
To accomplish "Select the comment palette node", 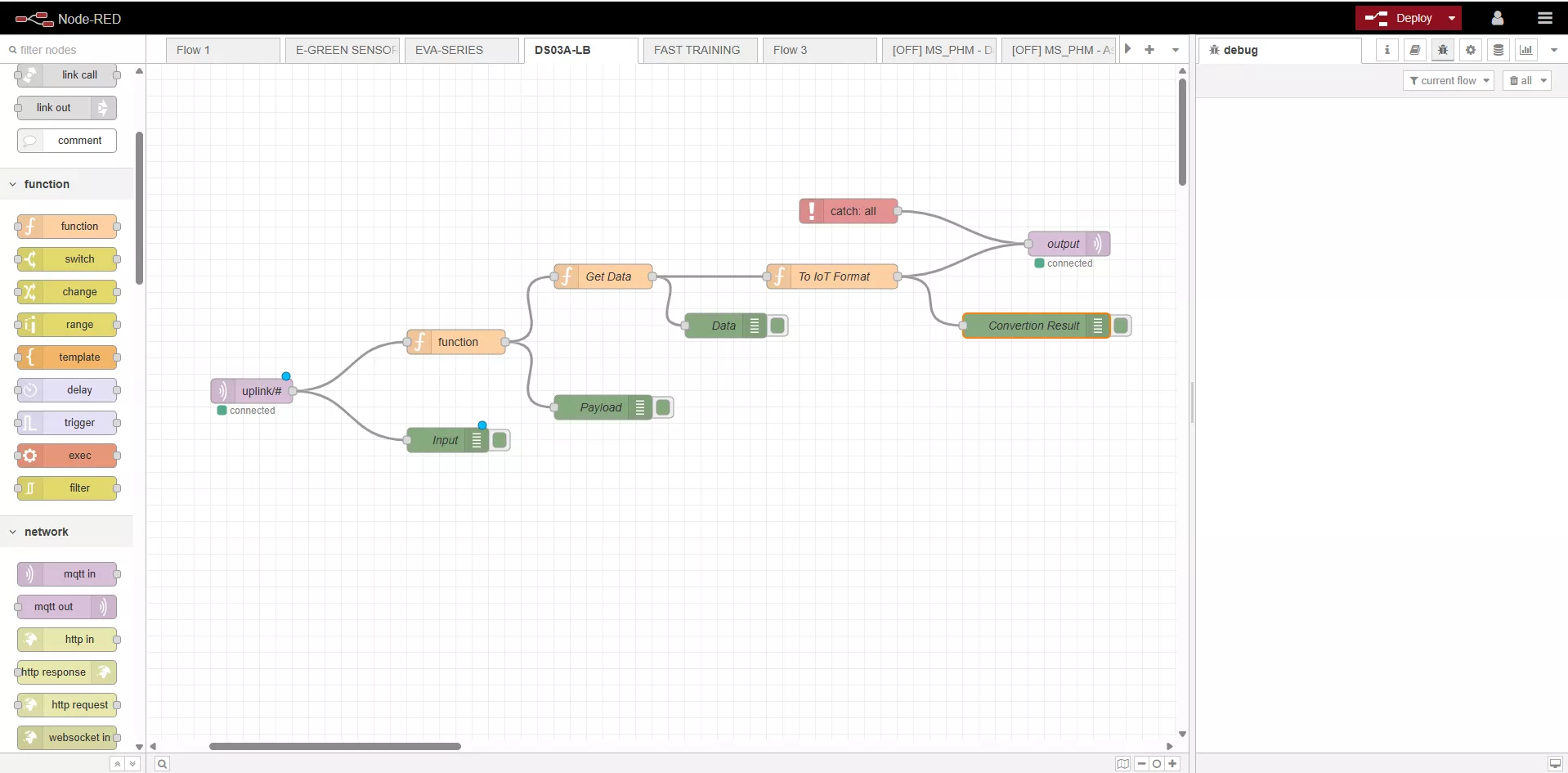I will tap(67, 141).
